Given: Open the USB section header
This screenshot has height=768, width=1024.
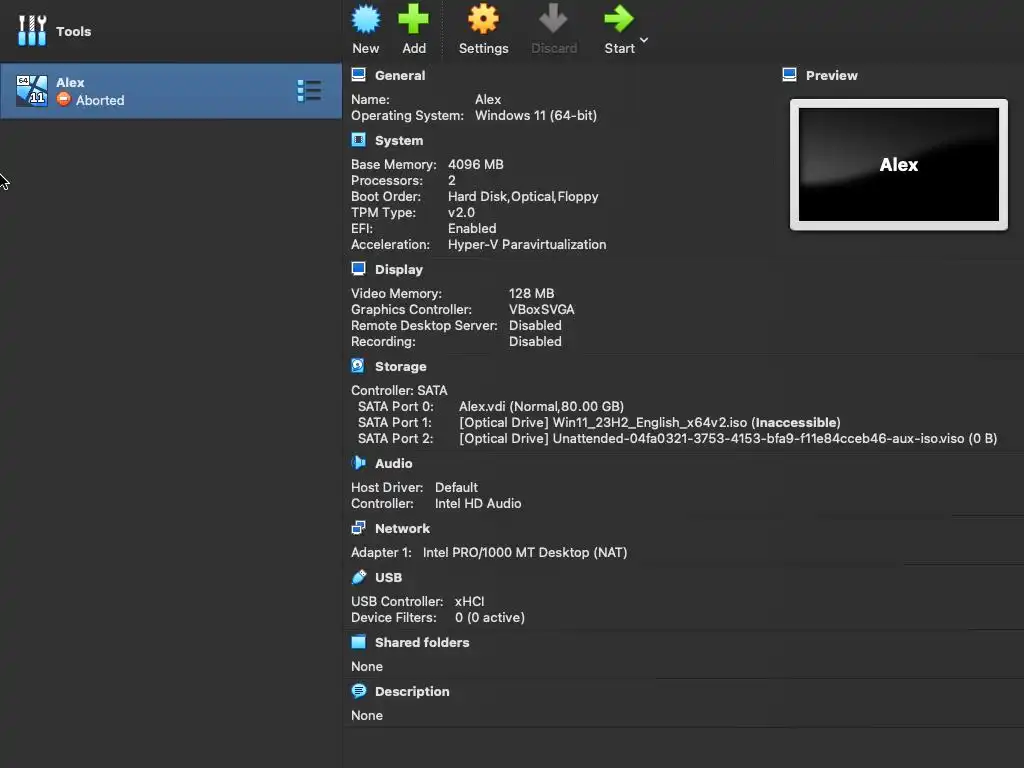Looking at the screenshot, I should (389, 577).
